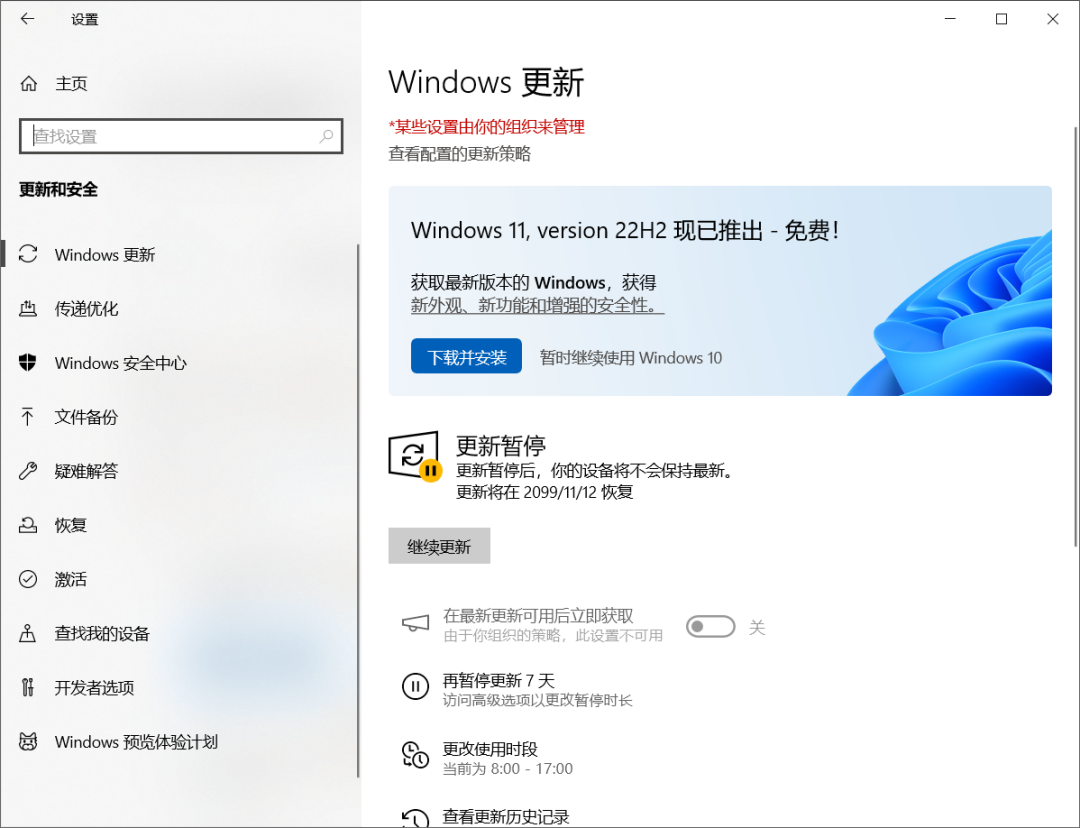Viewport: 1080px width, 828px height.
Task: Click the 恢复 recovery icon
Action: pyautogui.click(x=28, y=525)
